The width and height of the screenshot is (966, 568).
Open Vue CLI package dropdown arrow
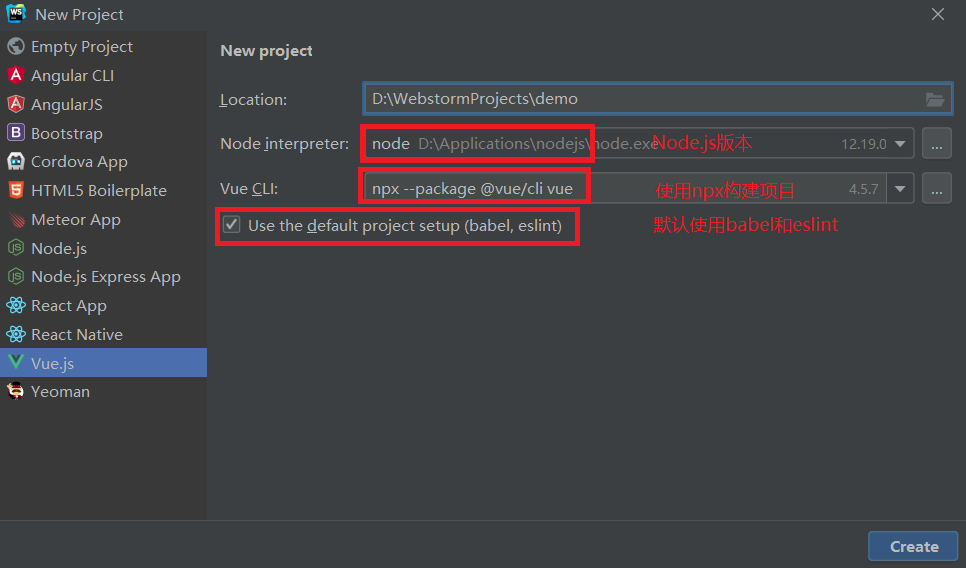(x=900, y=189)
